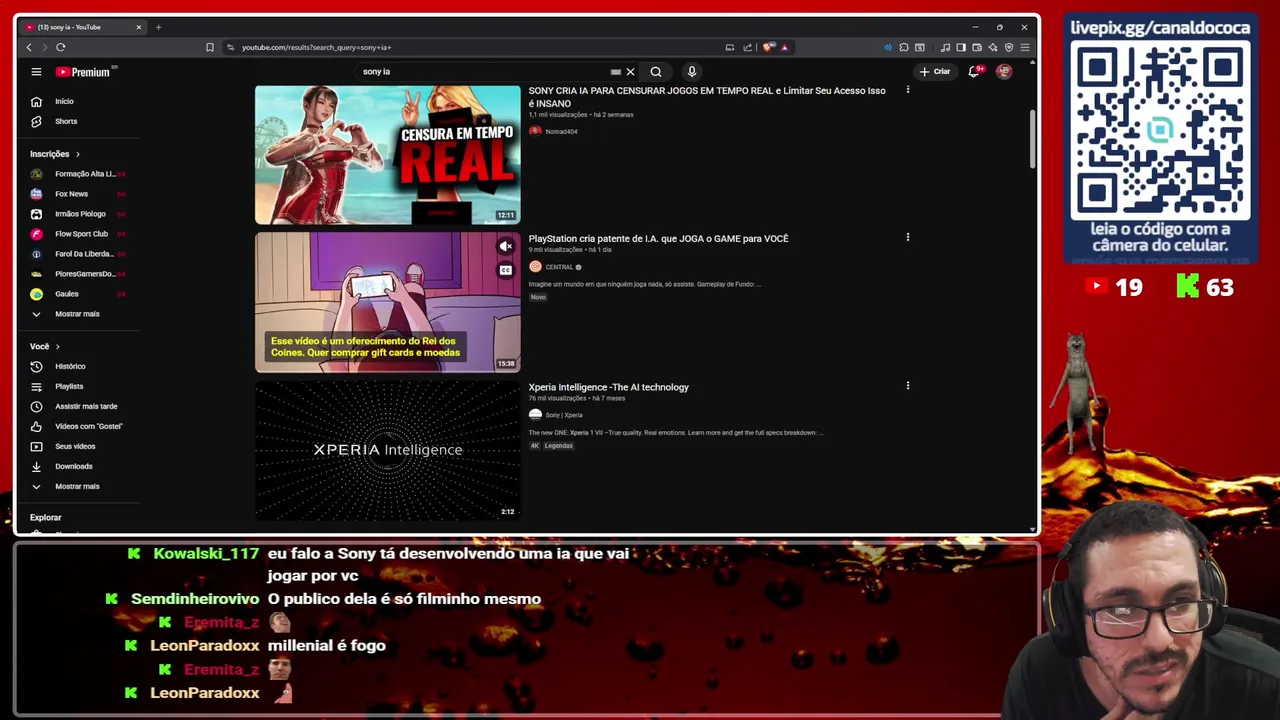Open the Brave Leo AI sparkle icon
This screenshot has height=720, width=1280.
click(993, 47)
